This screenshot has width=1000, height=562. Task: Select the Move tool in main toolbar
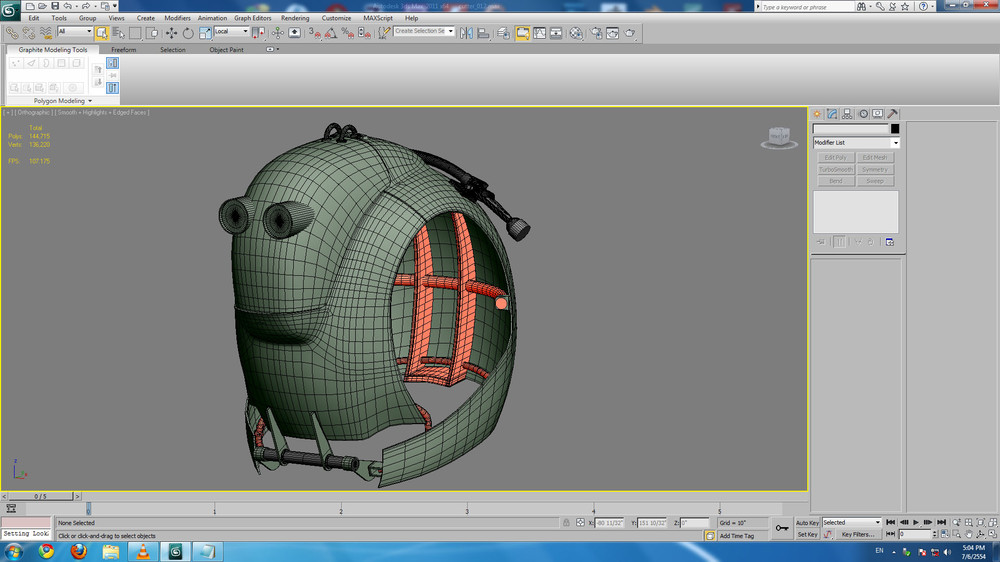click(171, 33)
